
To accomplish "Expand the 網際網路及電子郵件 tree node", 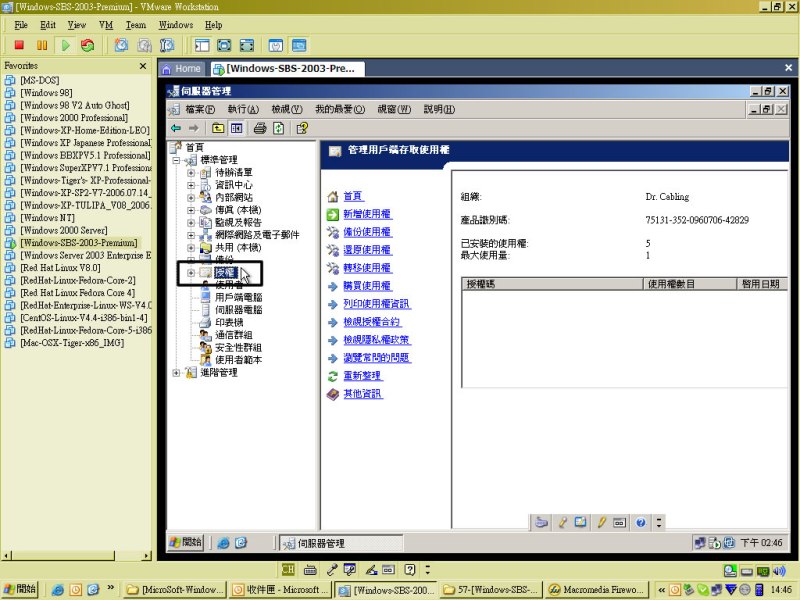I will (x=190, y=235).
